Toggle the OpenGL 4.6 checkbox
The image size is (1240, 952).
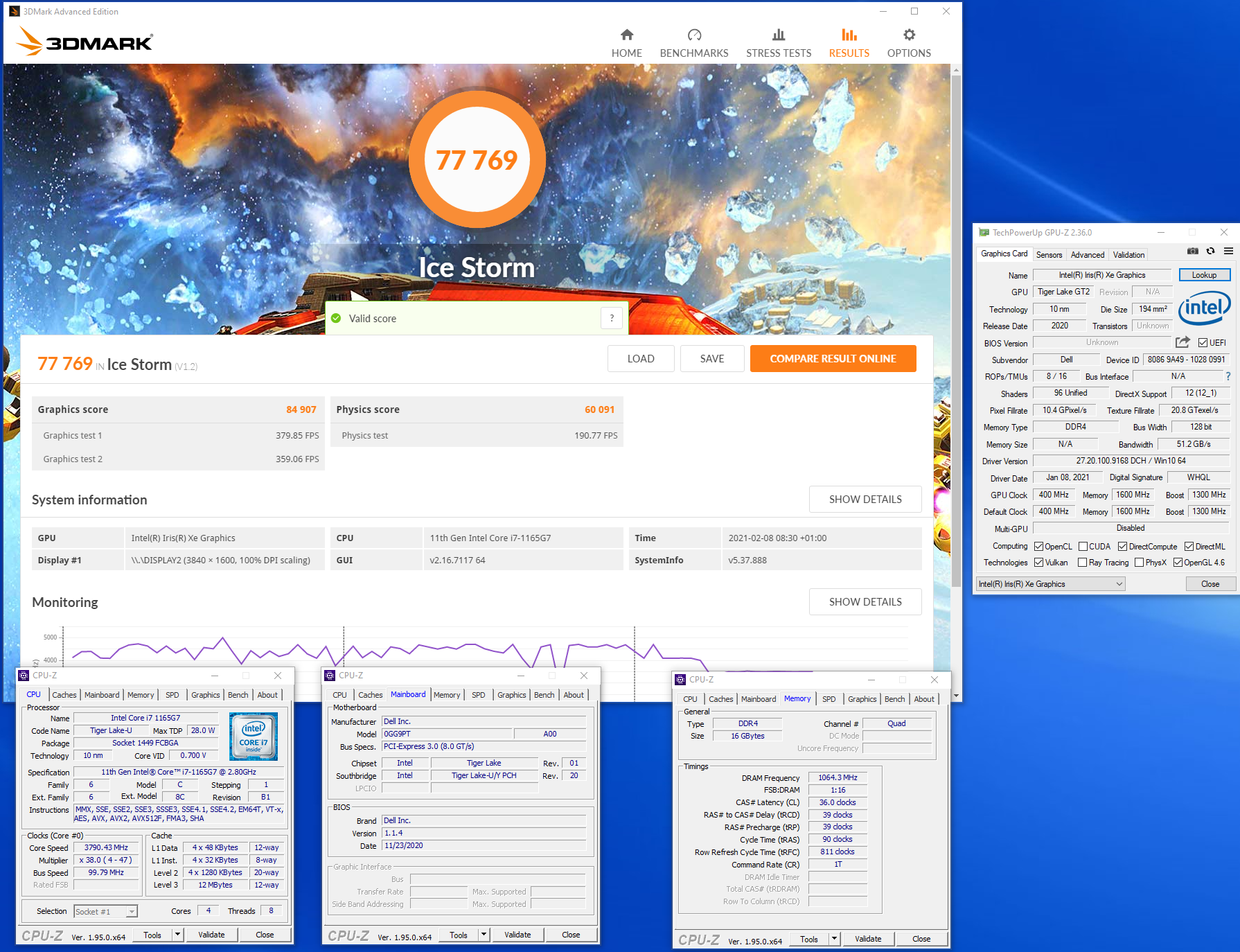tap(1178, 562)
